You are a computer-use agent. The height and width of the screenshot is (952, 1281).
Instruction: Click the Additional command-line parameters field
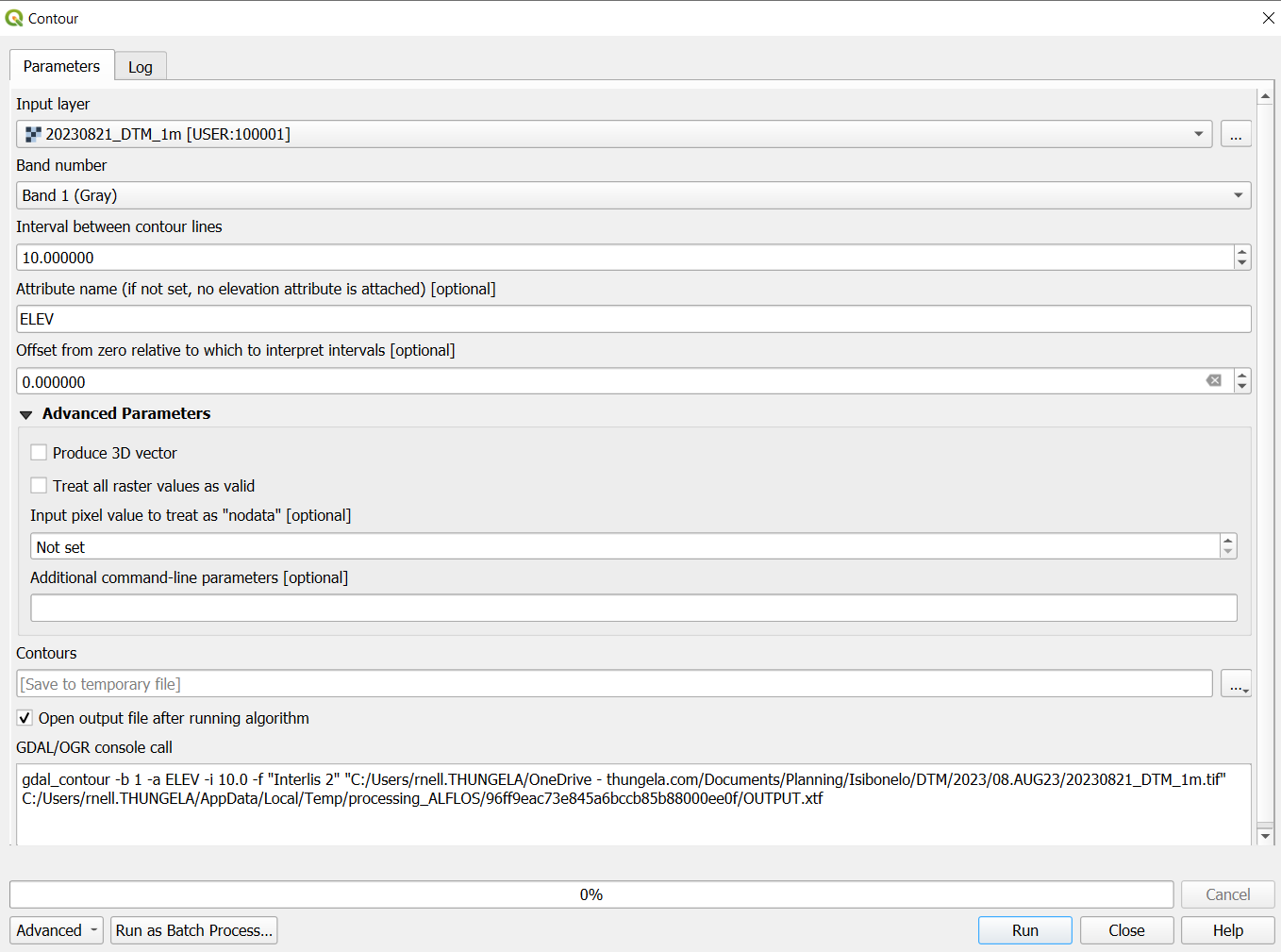point(632,607)
